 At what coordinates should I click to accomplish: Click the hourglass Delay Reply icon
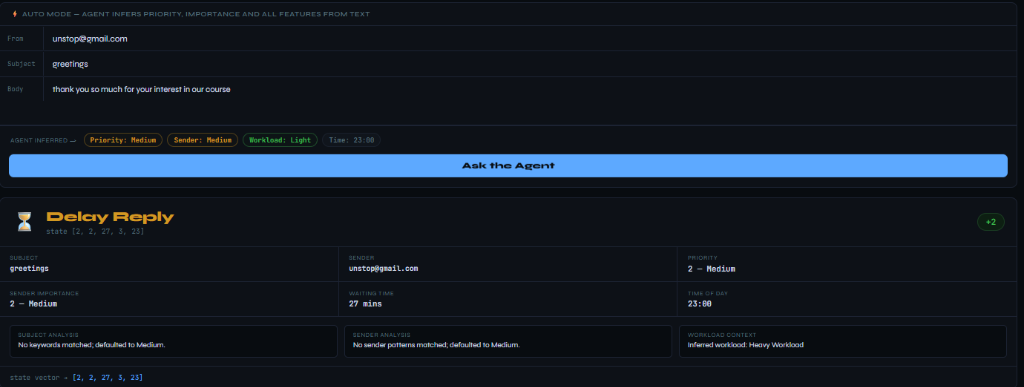coord(24,222)
